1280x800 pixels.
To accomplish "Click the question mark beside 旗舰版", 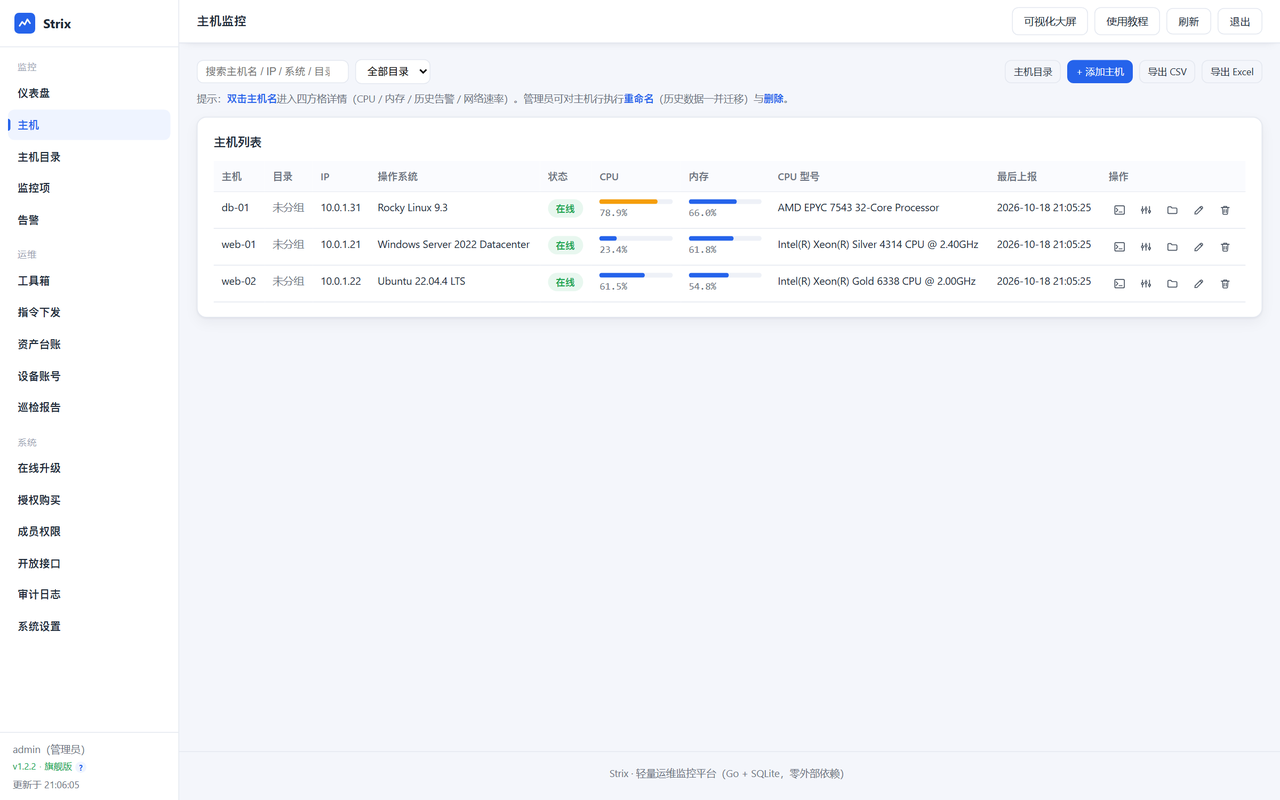I will [x=81, y=767].
